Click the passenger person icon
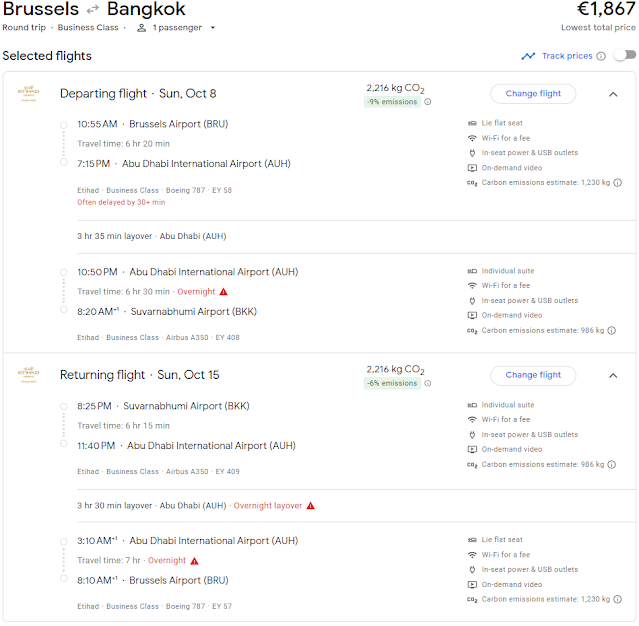 141,28
